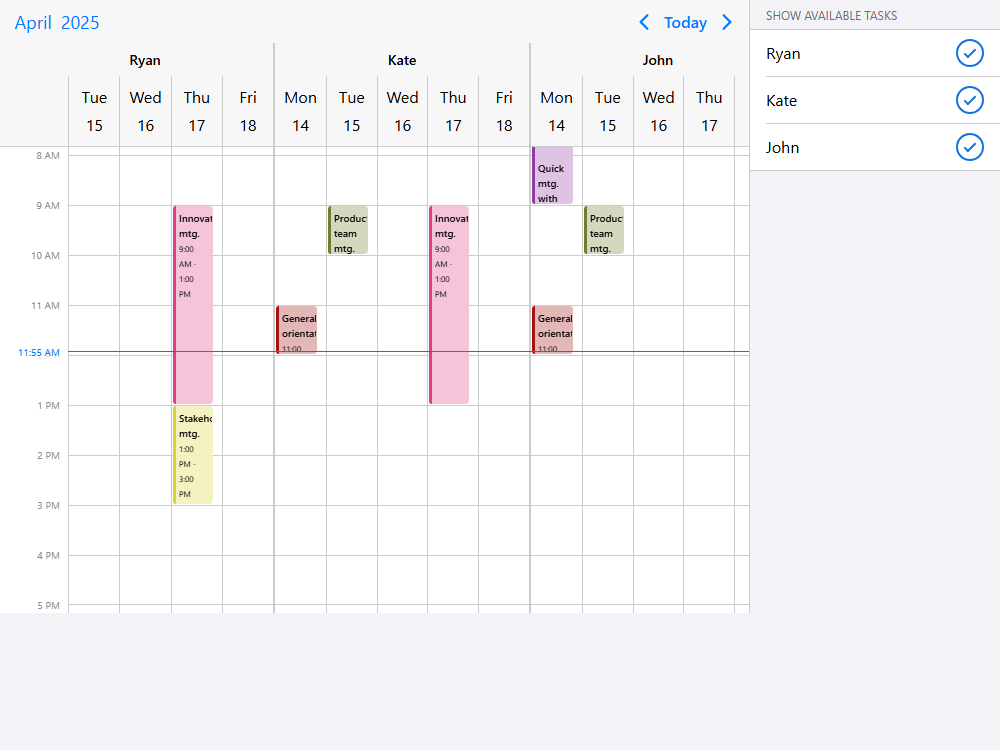
Task: Select the John group header
Action: pyautogui.click(x=658, y=60)
